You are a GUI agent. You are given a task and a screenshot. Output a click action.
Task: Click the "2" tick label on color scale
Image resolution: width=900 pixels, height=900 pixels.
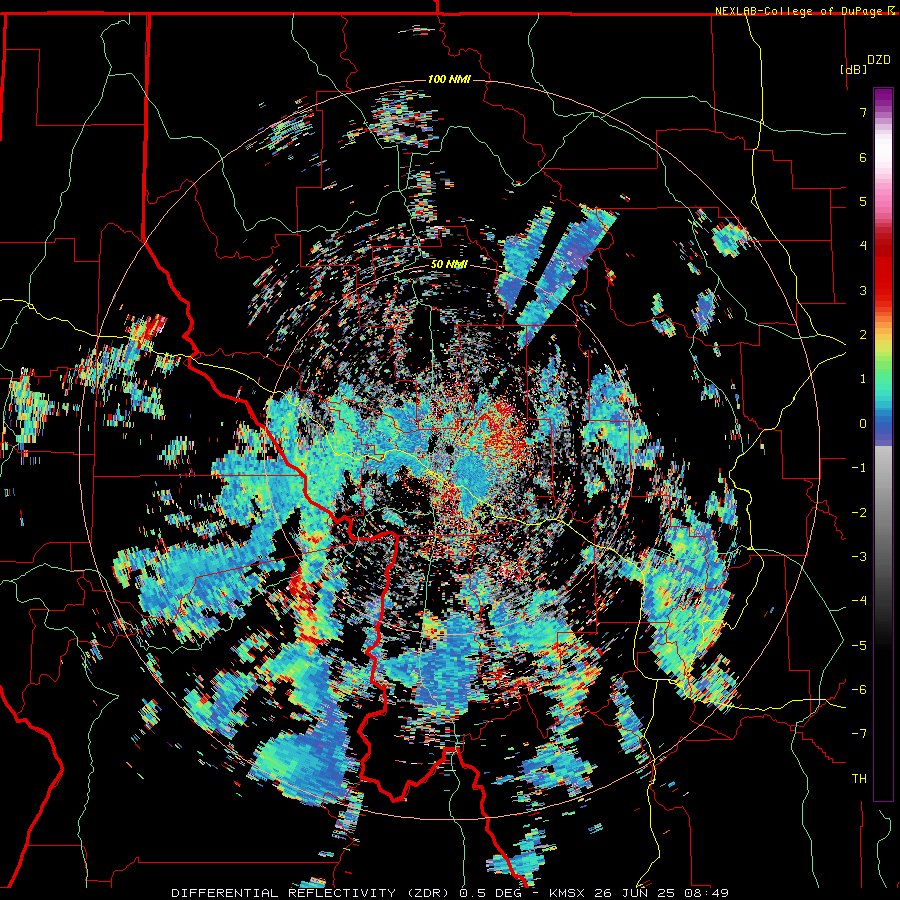click(x=863, y=335)
